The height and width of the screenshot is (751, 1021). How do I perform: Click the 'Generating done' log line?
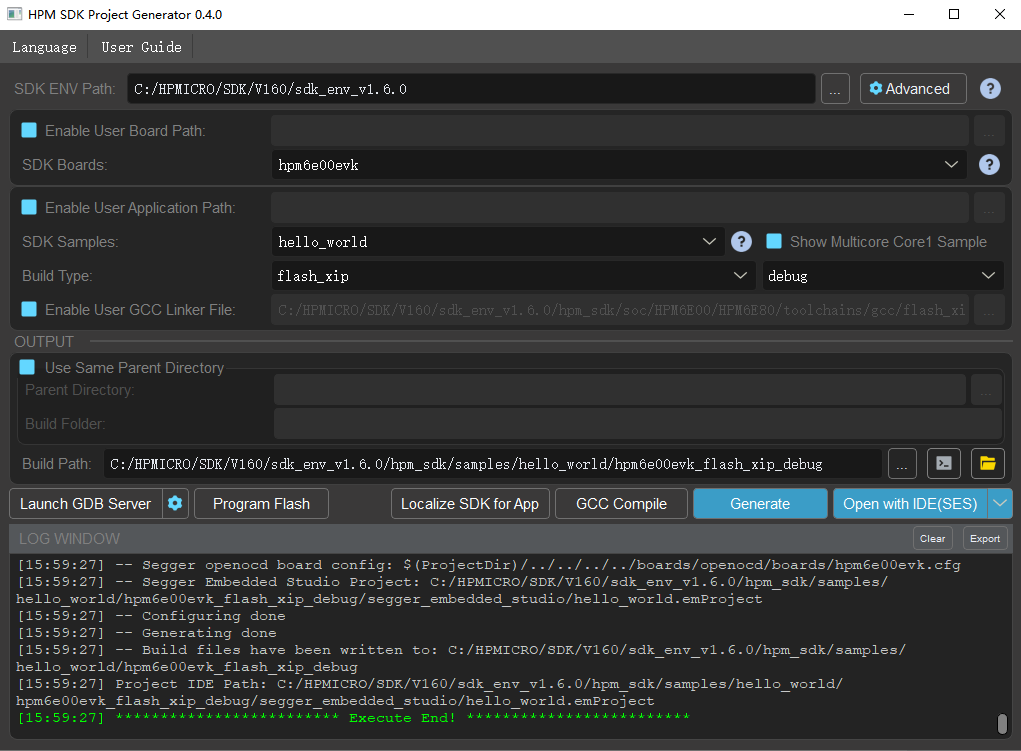(x=147, y=632)
